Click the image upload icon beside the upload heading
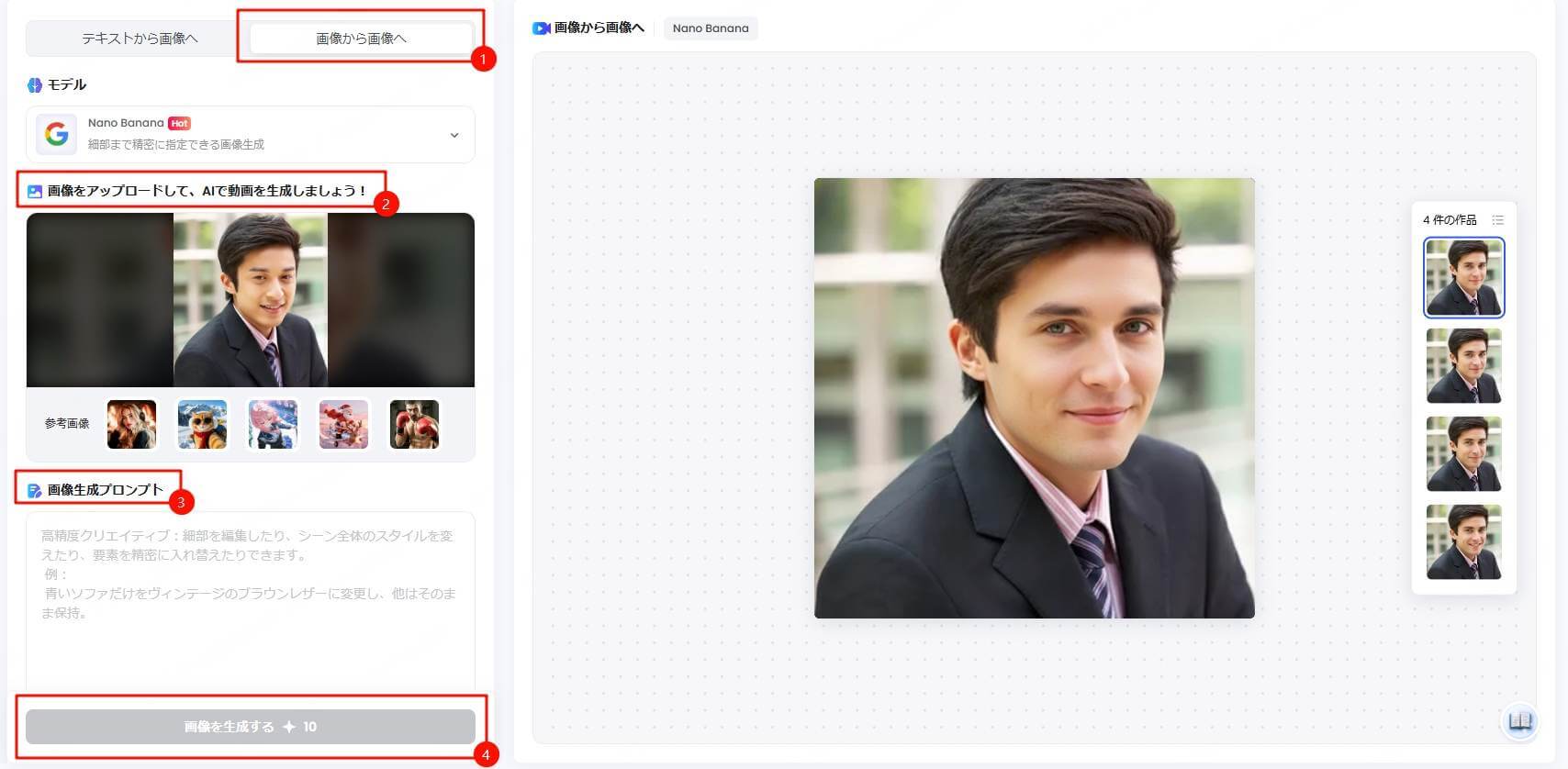 pyautogui.click(x=35, y=192)
